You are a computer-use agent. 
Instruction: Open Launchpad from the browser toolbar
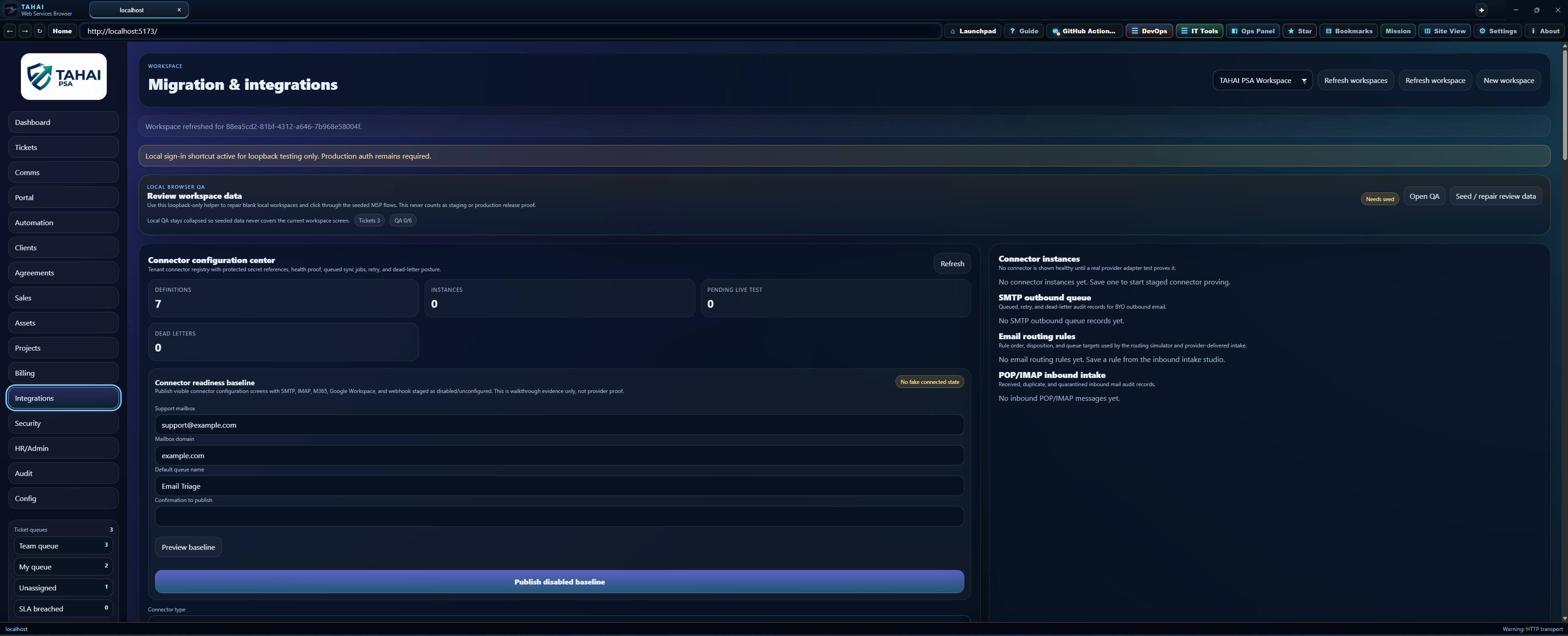click(973, 31)
